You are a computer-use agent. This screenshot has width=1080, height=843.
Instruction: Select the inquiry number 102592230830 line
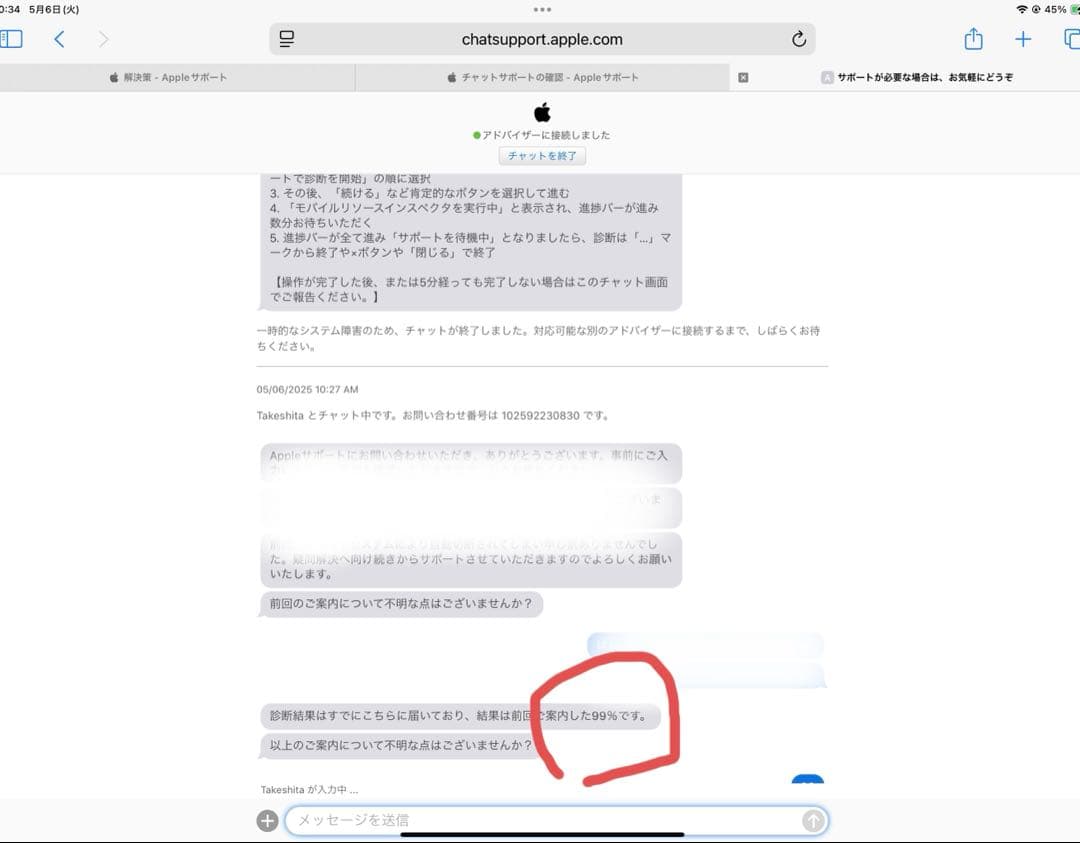433,415
